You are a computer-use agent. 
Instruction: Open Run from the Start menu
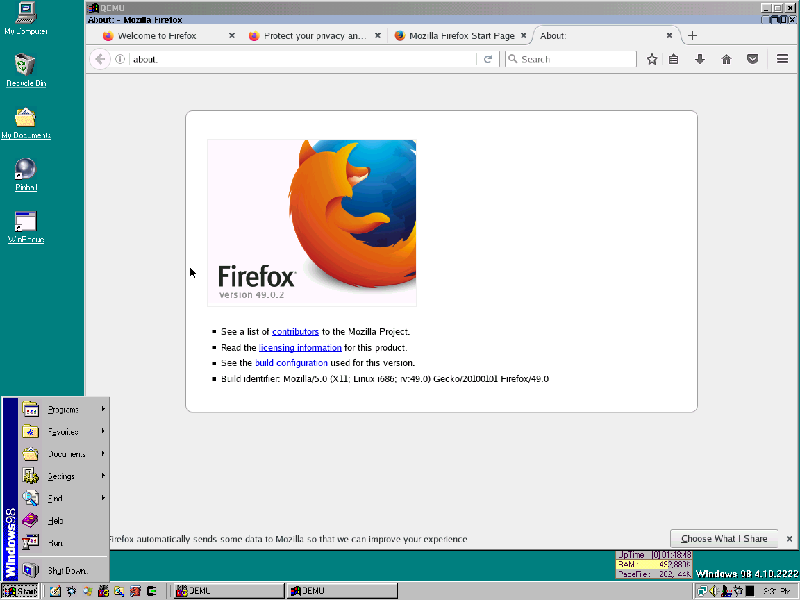[63, 543]
